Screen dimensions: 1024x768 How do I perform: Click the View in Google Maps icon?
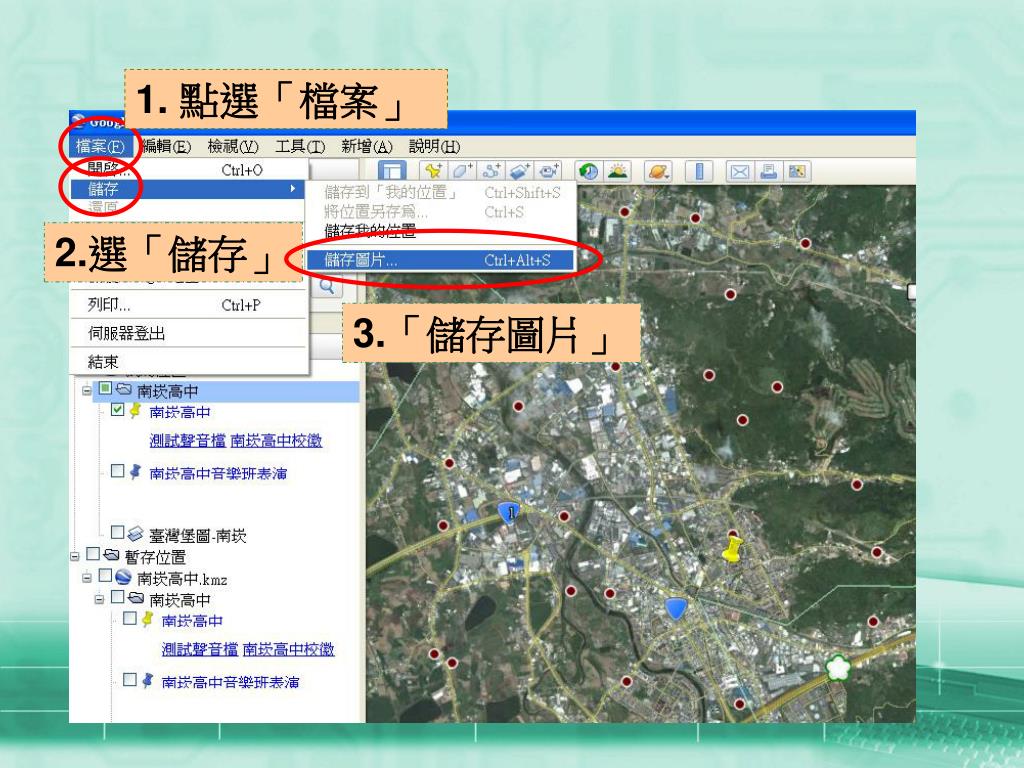(x=797, y=171)
